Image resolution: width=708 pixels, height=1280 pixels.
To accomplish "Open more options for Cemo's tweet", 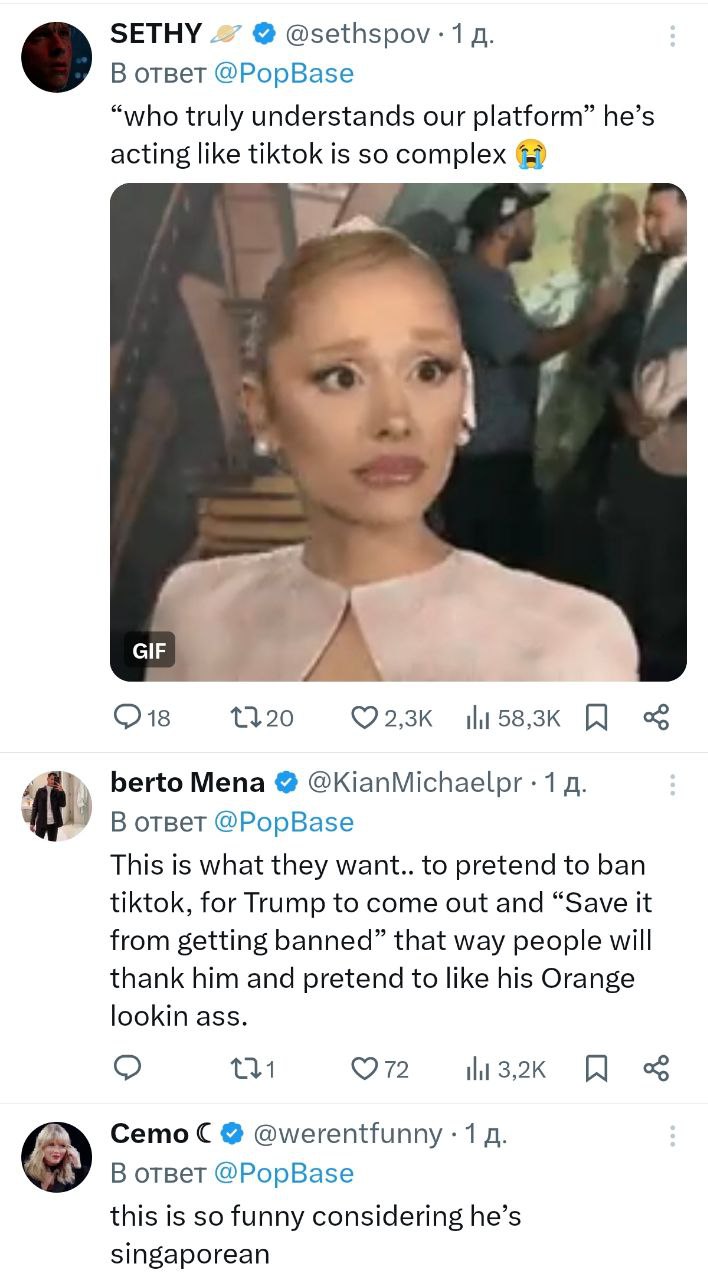I will tap(672, 1135).
